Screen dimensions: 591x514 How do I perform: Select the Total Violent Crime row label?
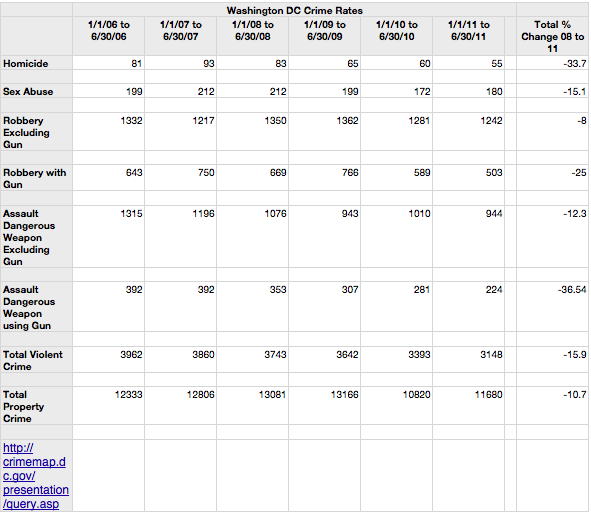click(33, 361)
